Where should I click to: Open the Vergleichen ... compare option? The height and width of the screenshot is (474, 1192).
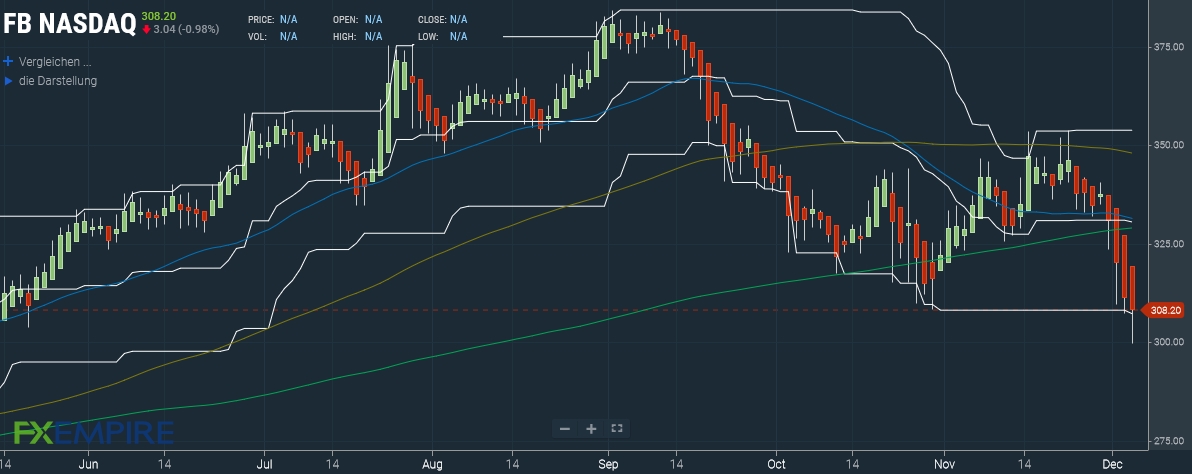click(x=55, y=62)
